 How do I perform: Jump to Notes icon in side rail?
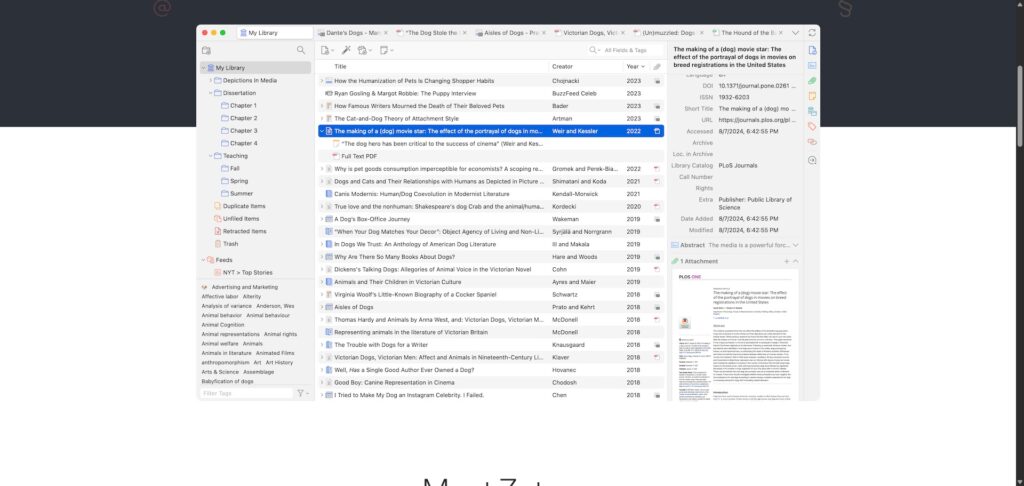click(x=812, y=96)
